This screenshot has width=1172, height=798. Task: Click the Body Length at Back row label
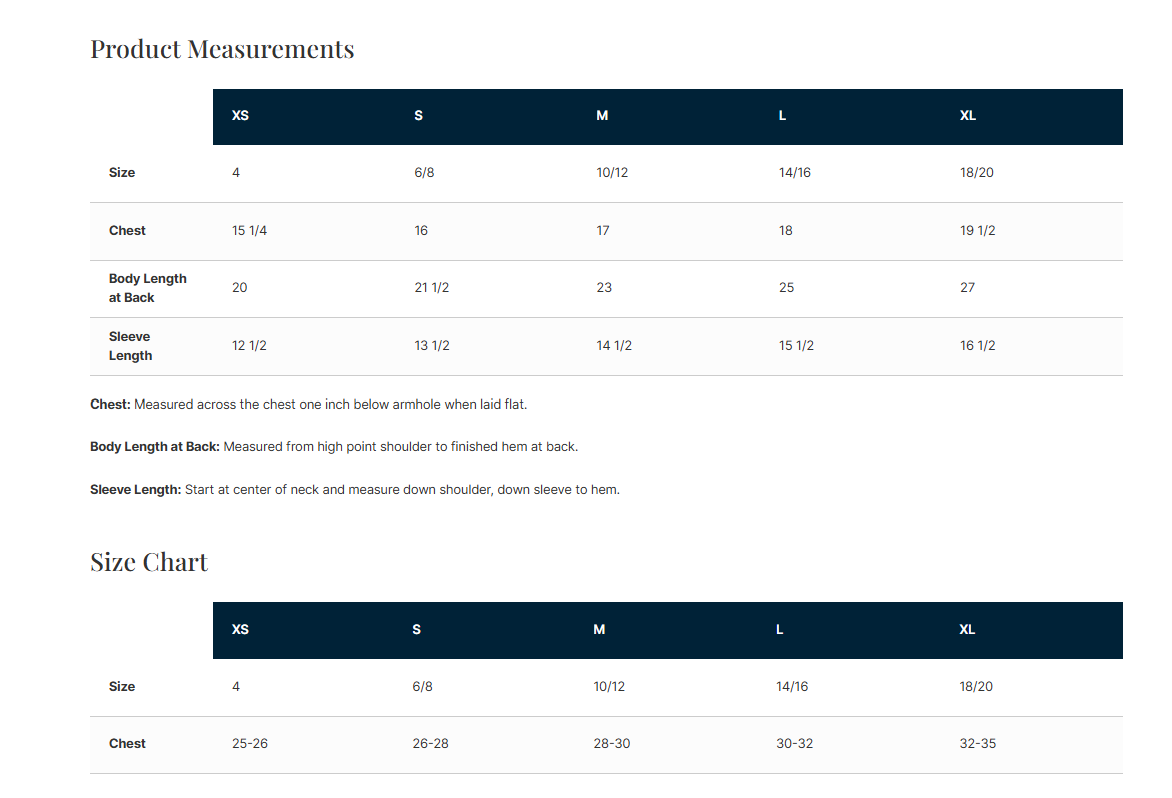click(x=148, y=288)
